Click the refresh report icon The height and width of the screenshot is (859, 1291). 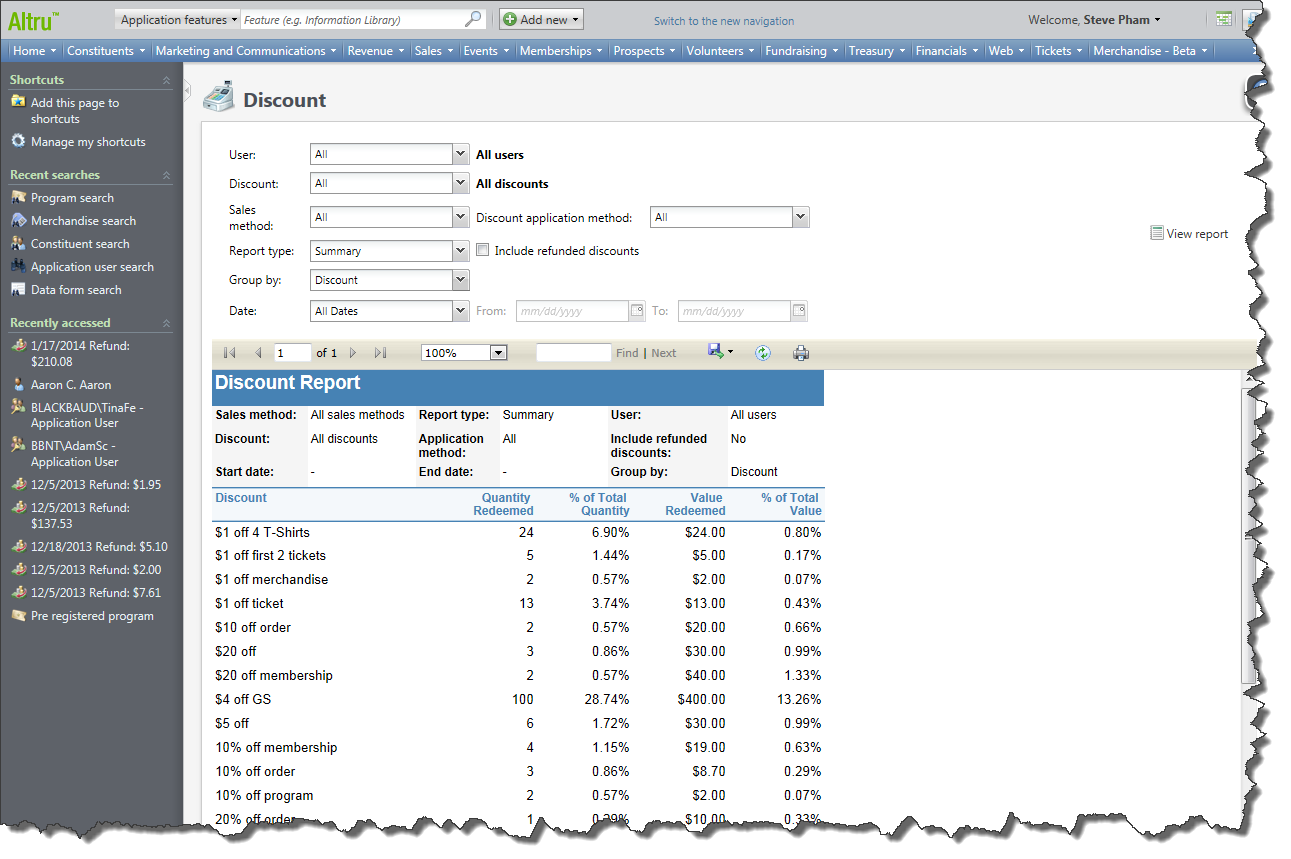tap(763, 353)
